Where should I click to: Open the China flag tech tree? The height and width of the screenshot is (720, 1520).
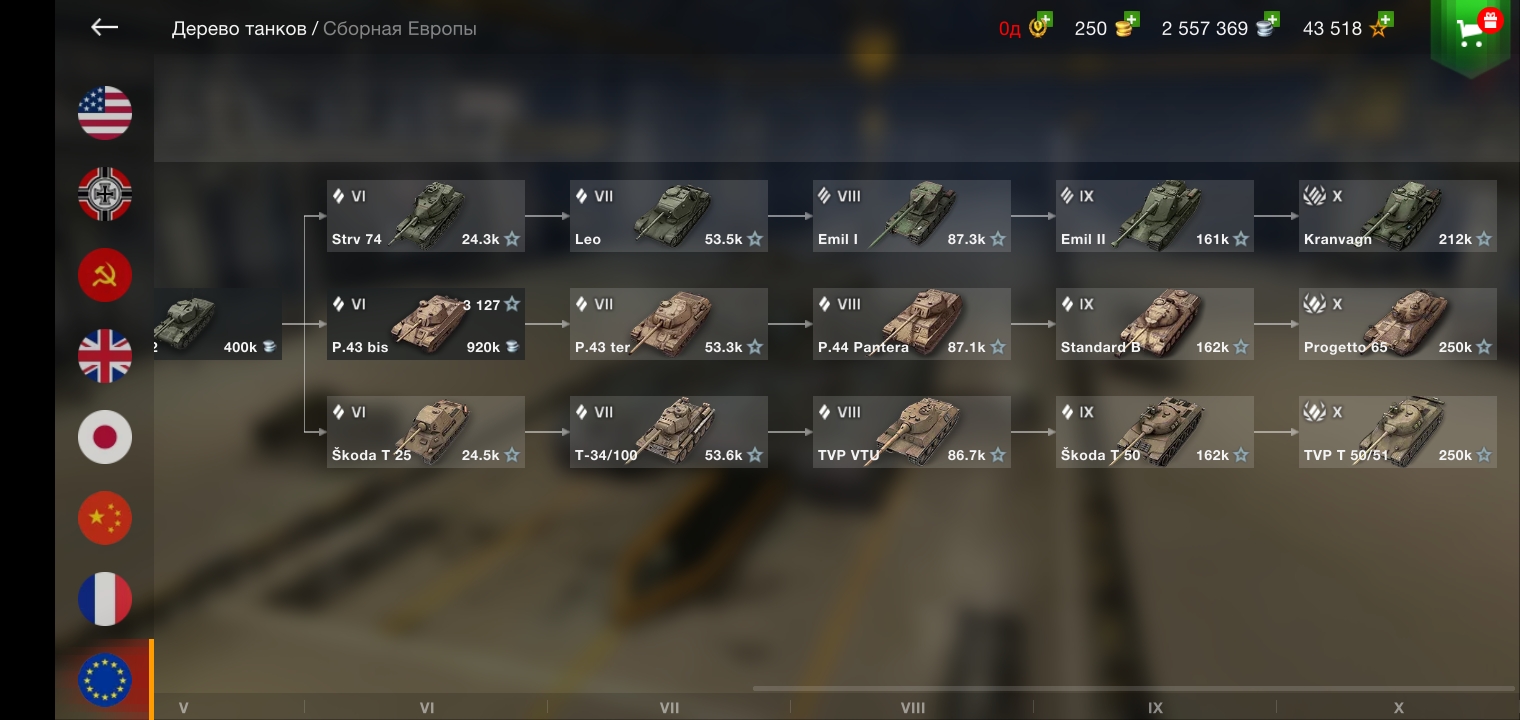(105, 518)
